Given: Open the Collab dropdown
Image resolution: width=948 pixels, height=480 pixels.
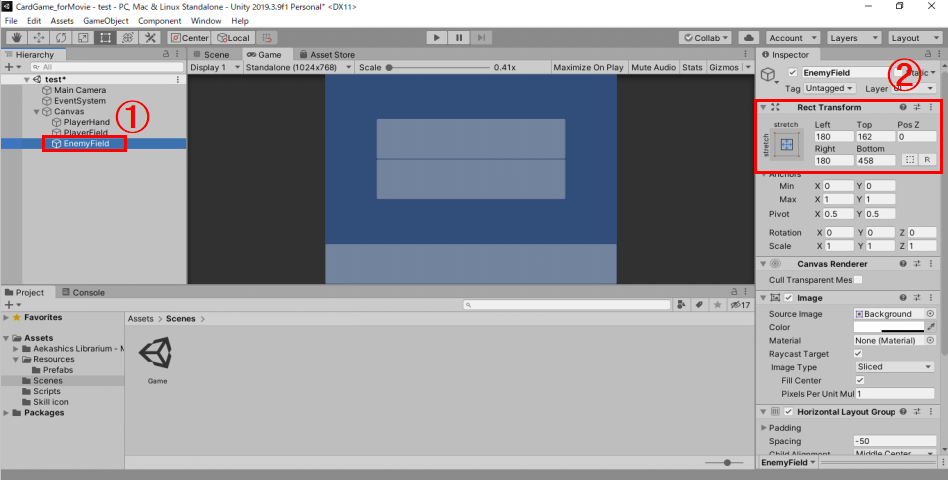Looking at the screenshot, I should click(705, 37).
